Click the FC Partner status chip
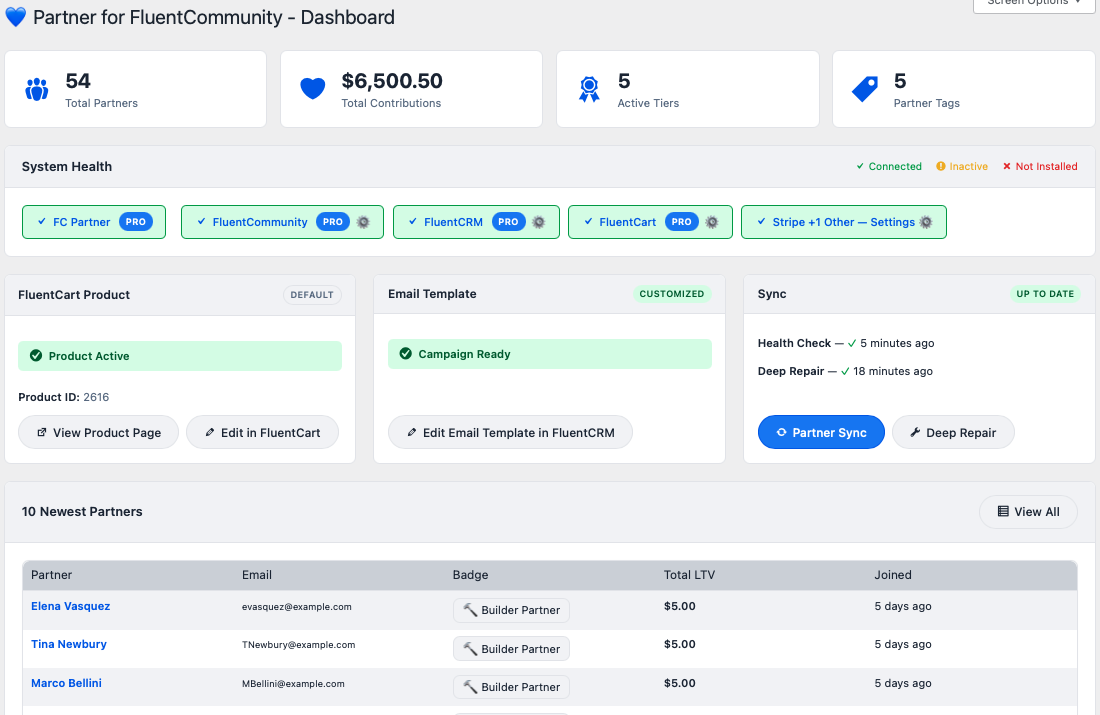This screenshot has height=715, width=1100. 94,222
